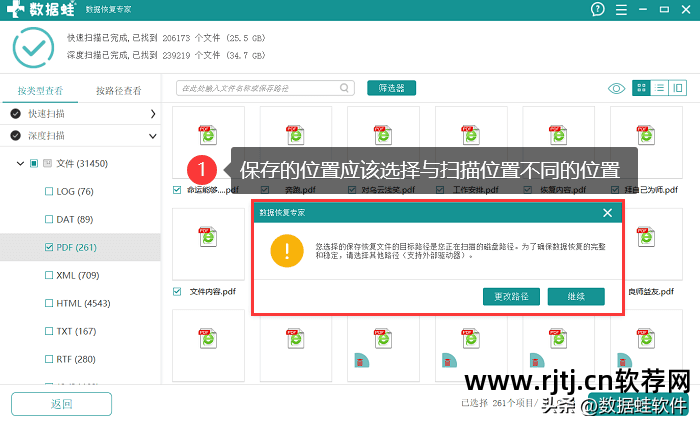Viewport: 700px width, 427px height.
Task: Switch to 按类型查看 tab
Action: 40,91
